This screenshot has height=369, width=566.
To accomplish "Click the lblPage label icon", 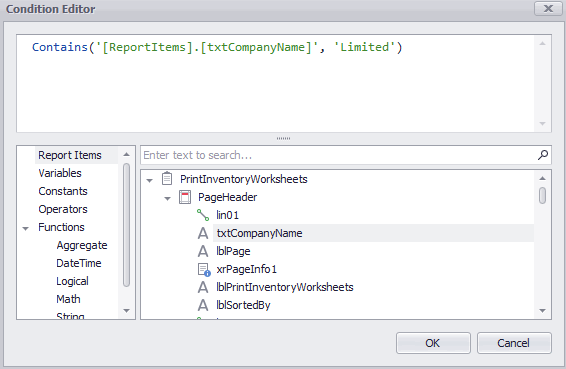I will tap(203, 251).
